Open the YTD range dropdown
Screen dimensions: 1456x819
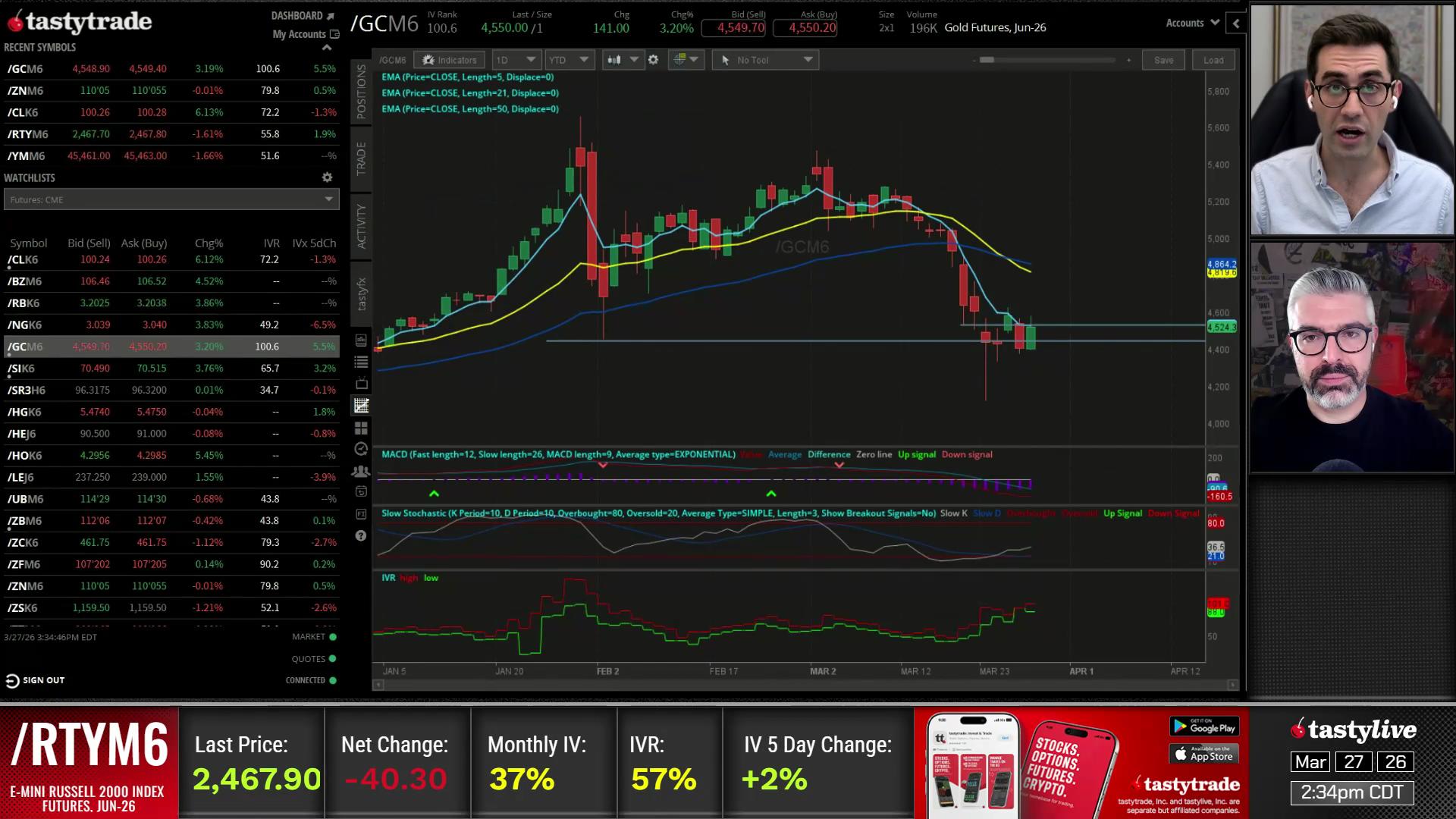point(569,60)
